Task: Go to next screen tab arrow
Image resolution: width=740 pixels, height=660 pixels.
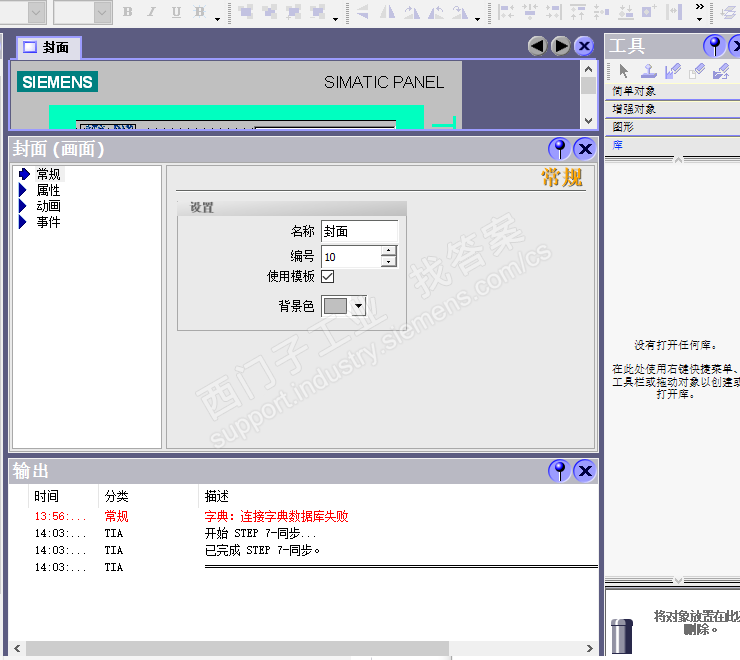Action: tap(561, 46)
